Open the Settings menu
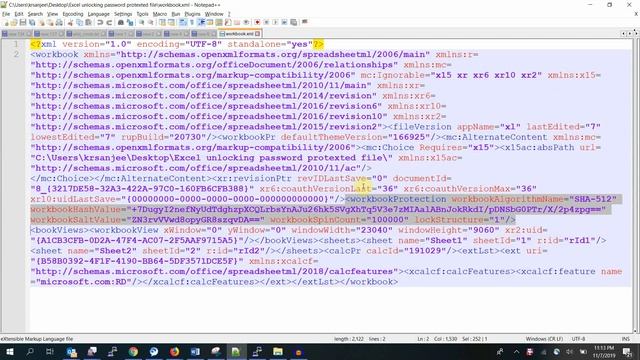This screenshot has height=360, width=640. [123, 14]
